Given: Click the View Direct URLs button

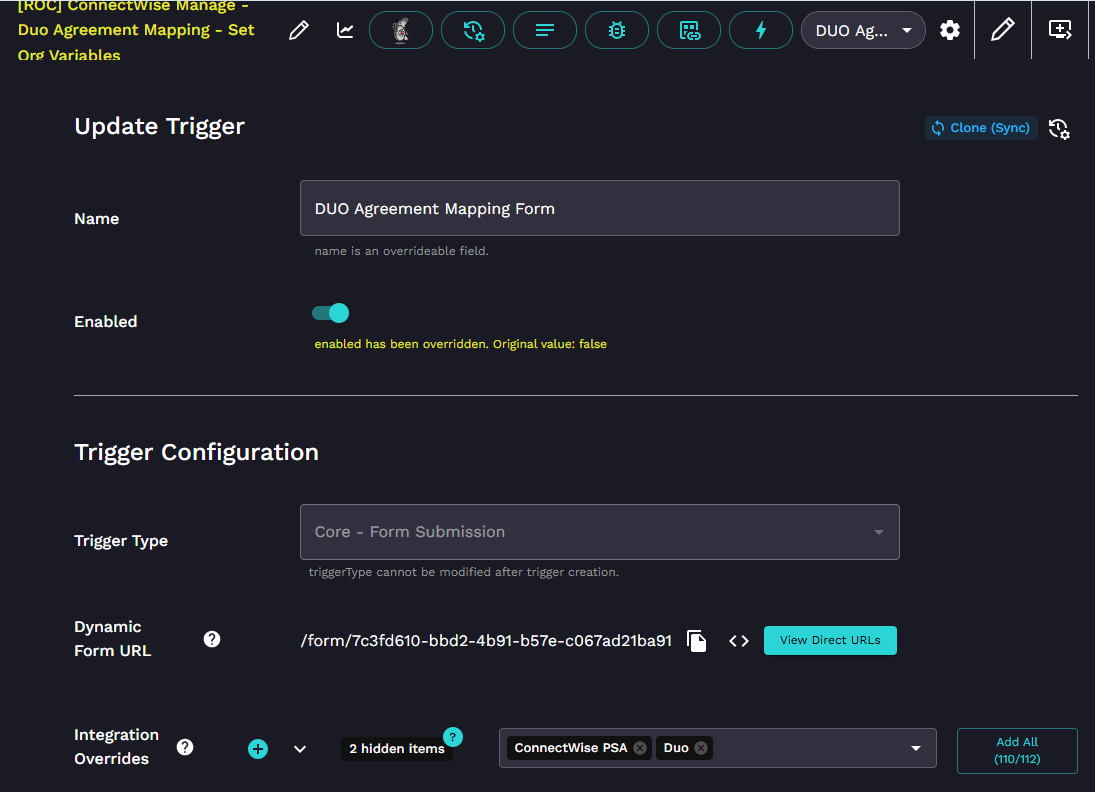Looking at the screenshot, I should point(830,640).
